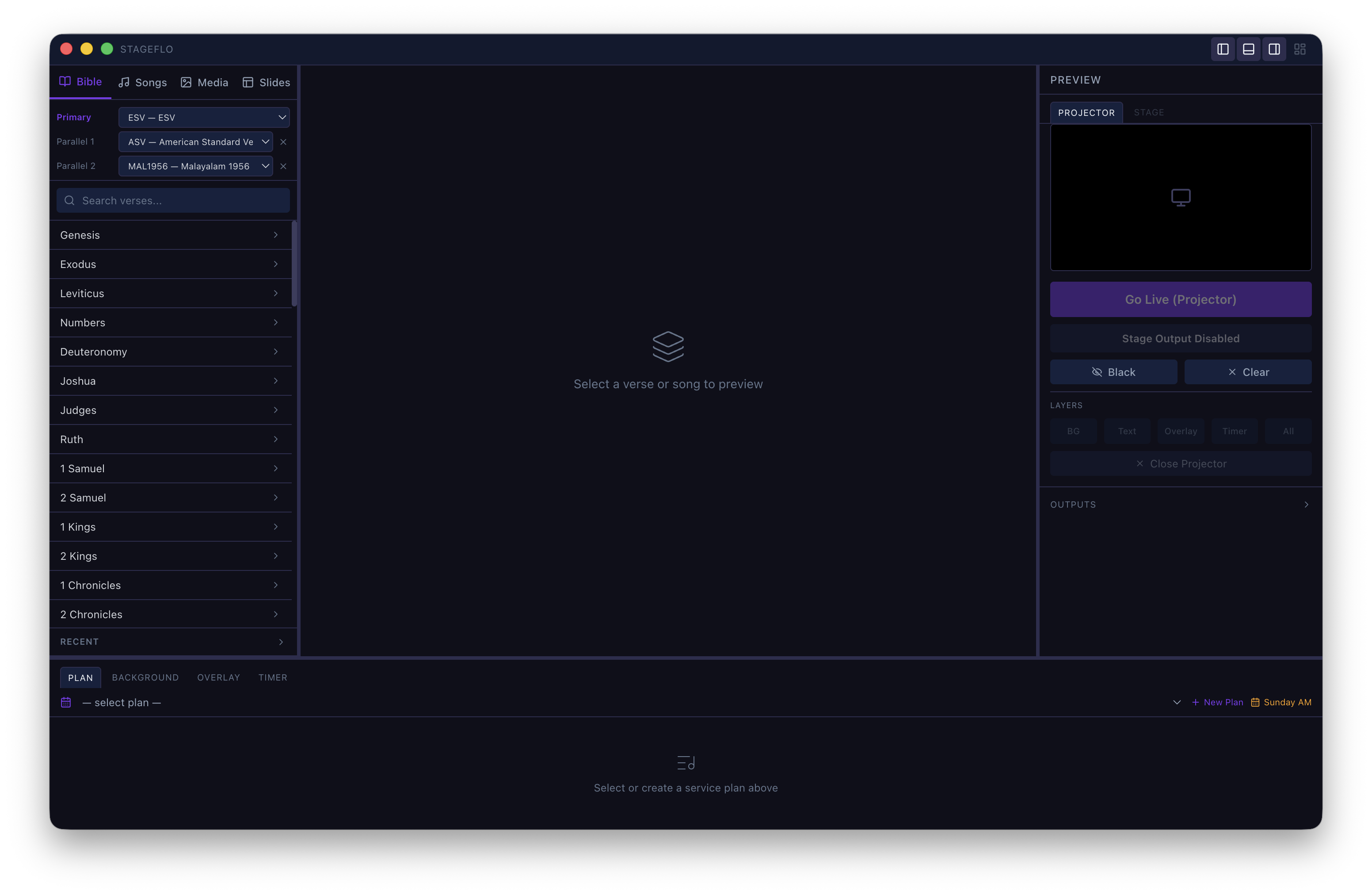This screenshot has height=895, width=1372.
Task: Select the Media panel image icon
Action: point(186,82)
